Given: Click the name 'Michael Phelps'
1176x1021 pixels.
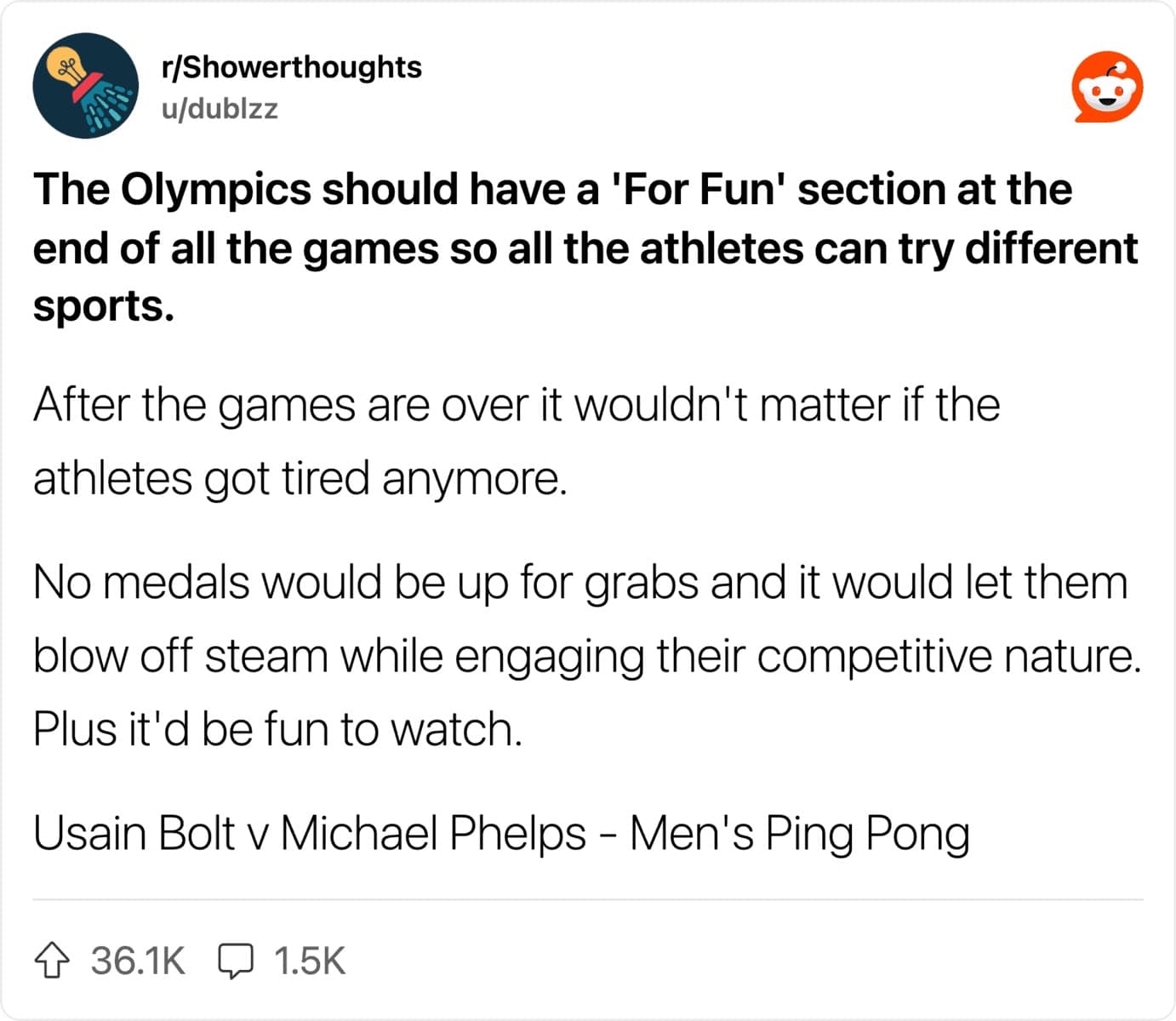Looking at the screenshot, I should (x=433, y=833).
